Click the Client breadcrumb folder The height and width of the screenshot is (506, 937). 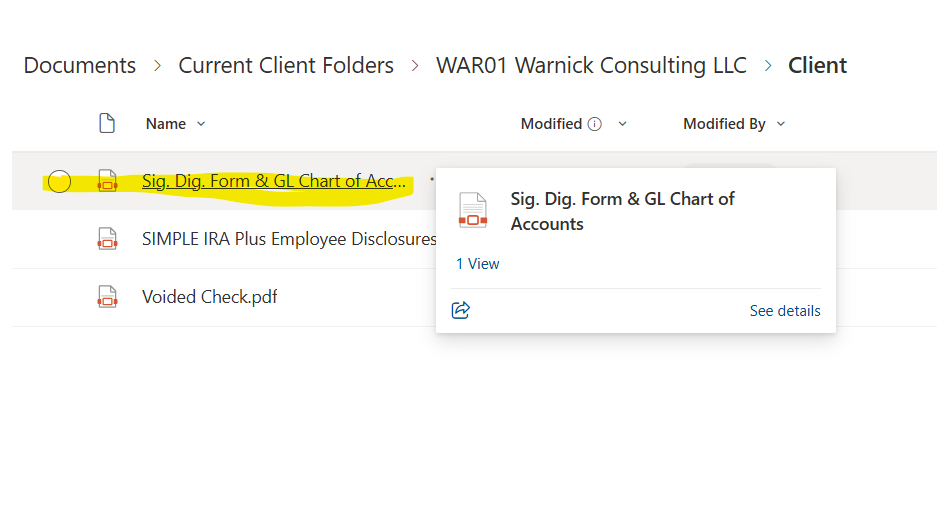(x=817, y=66)
